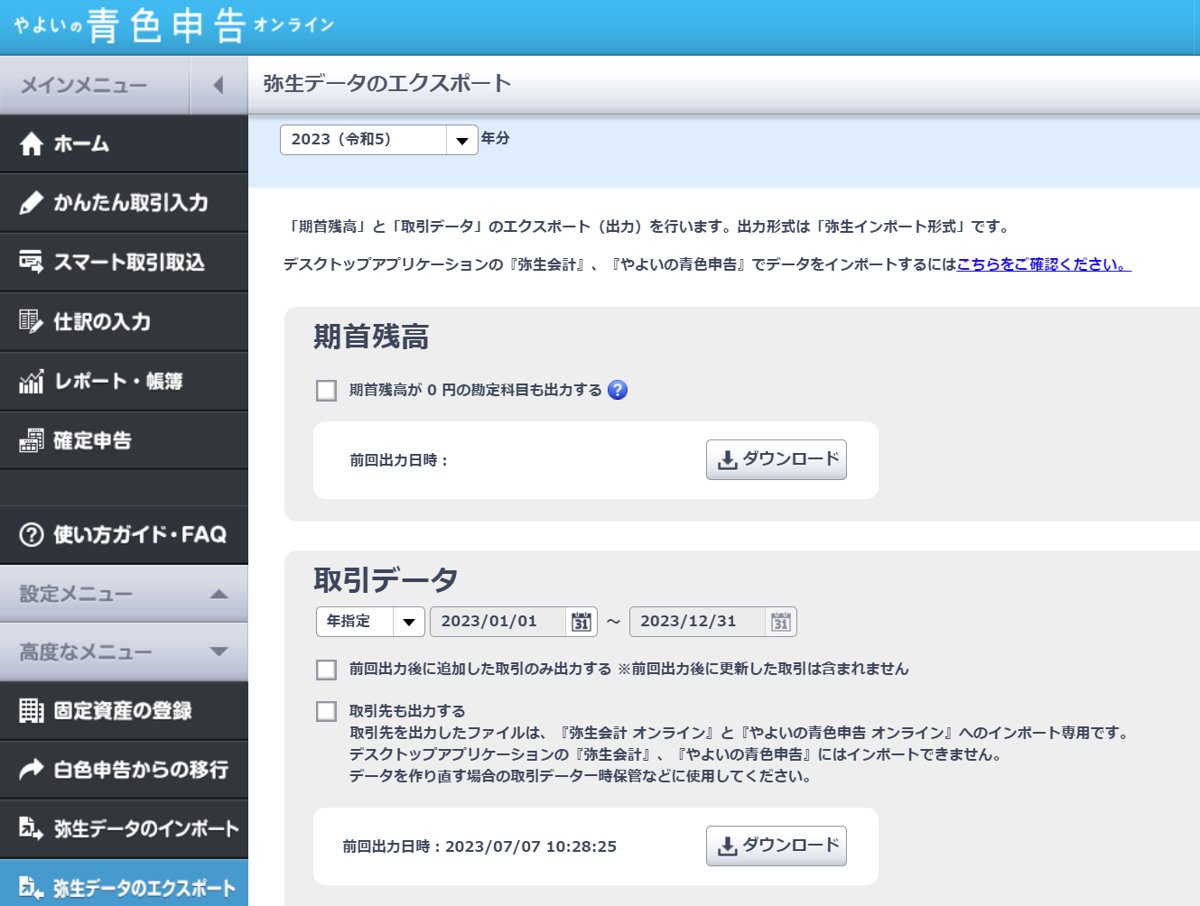Open the calendar picker for end date 2023/12/31
Image resolution: width=1200 pixels, height=906 pixels.
click(781, 622)
